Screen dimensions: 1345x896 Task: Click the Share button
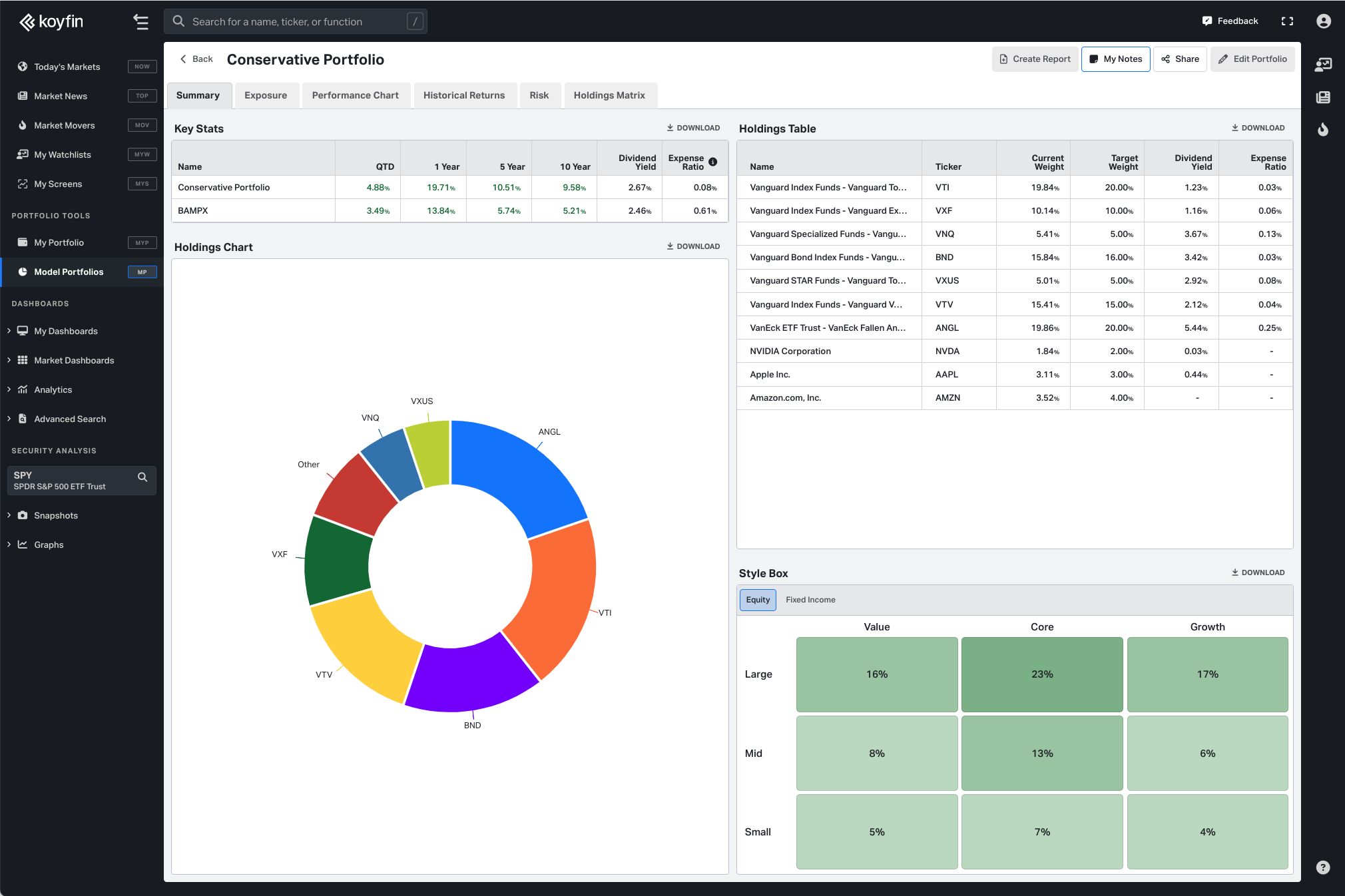1180,59
